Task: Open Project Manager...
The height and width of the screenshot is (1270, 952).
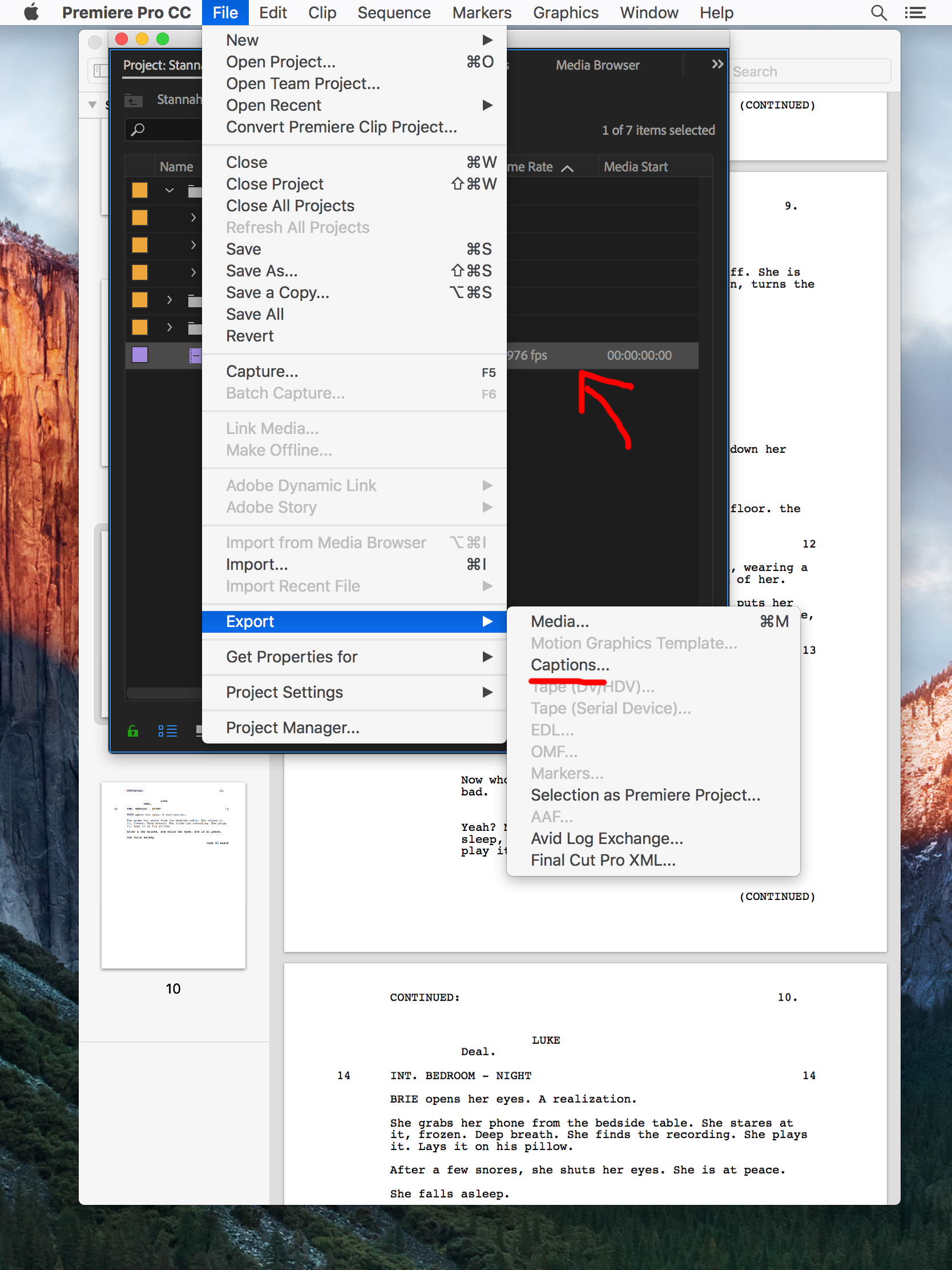Action: [354, 728]
